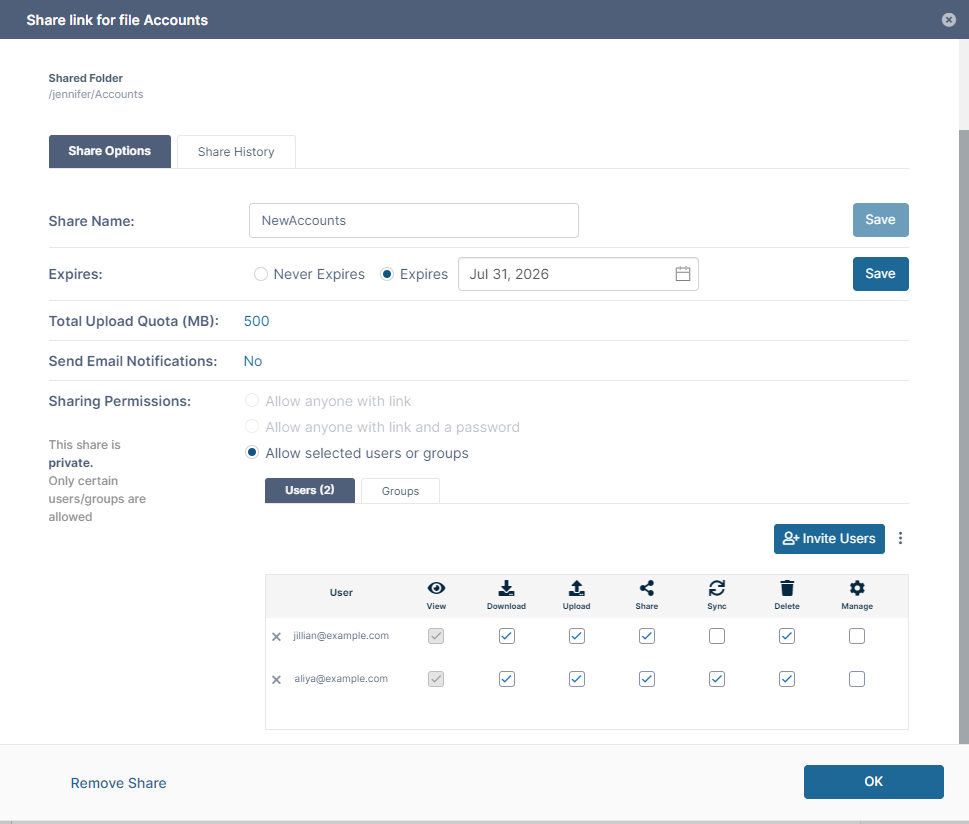Select Allow anyone with link
The width and height of the screenshot is (969, 824).
252,401
